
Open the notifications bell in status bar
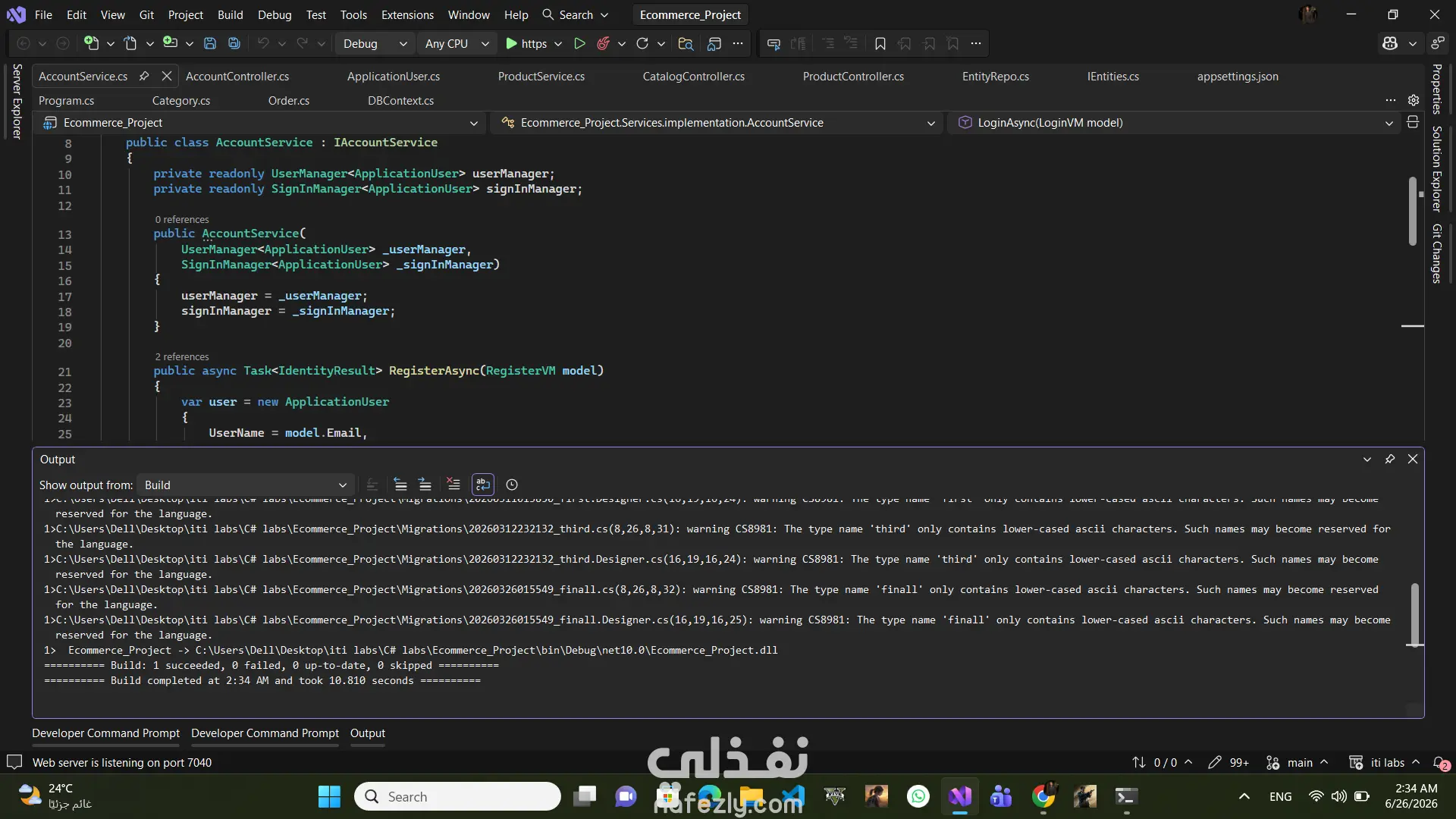coord(1441,762)
